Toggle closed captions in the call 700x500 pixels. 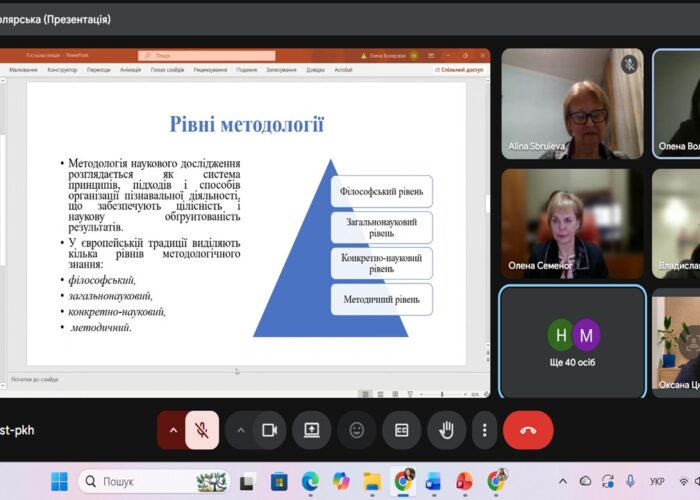pos(402,430)
